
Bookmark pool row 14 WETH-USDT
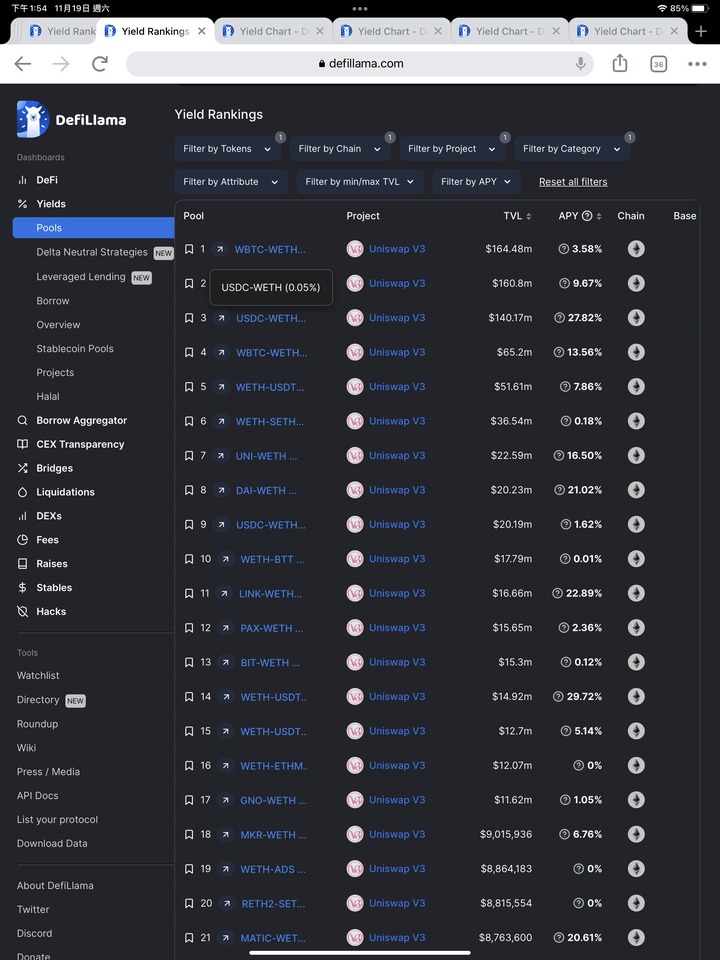pos(189,697)
